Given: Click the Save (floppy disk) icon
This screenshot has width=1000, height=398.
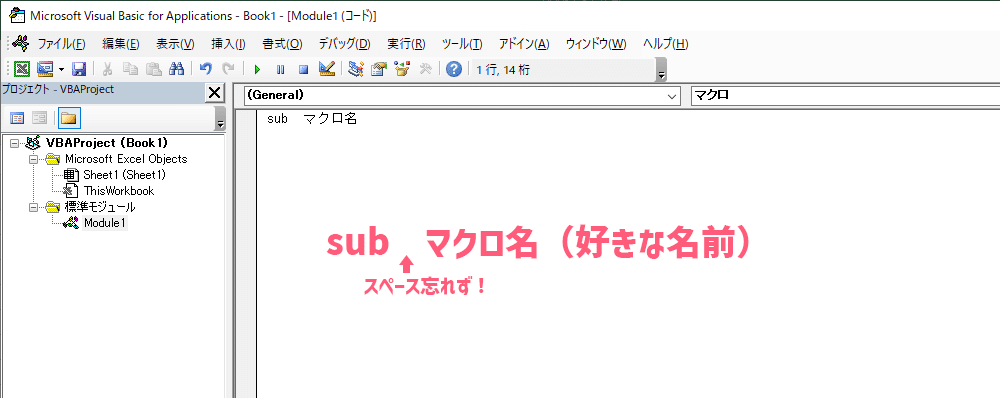Looking at the screenshot, I should 79,69.
